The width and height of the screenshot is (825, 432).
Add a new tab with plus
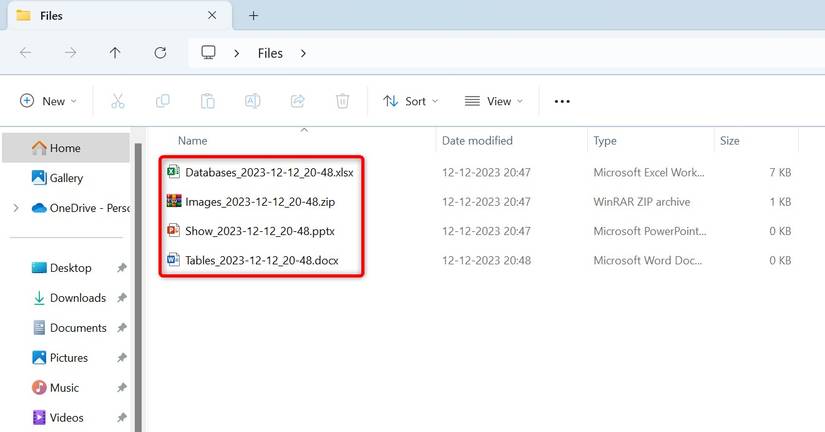tap(253, 16)
